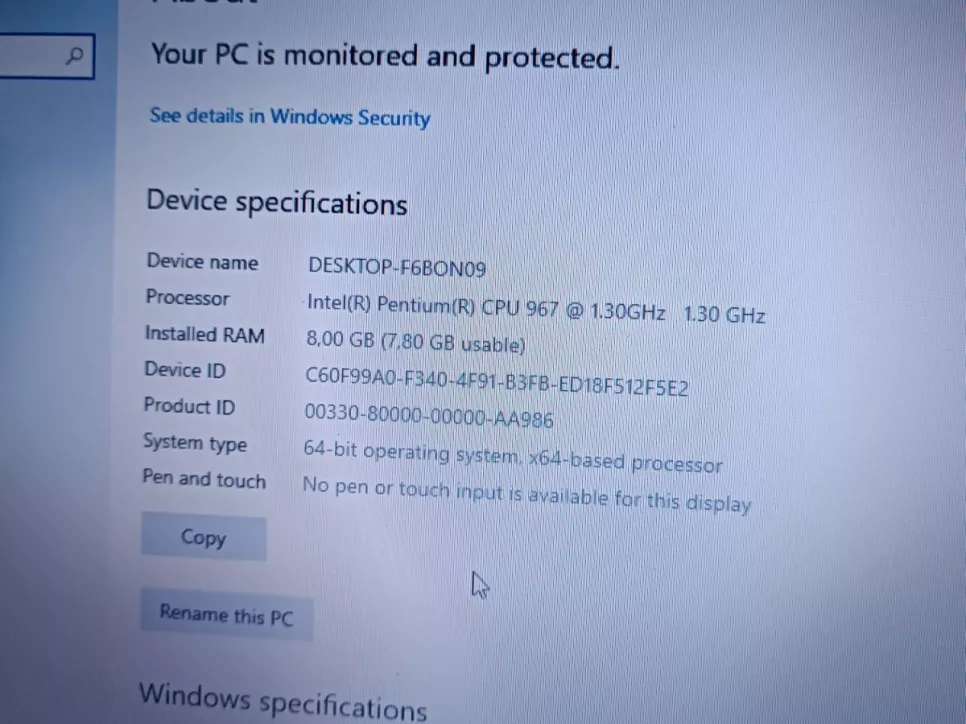Screen dimensions: 966x724
Task: Click the Windows specifications heading
Action: 283,702
